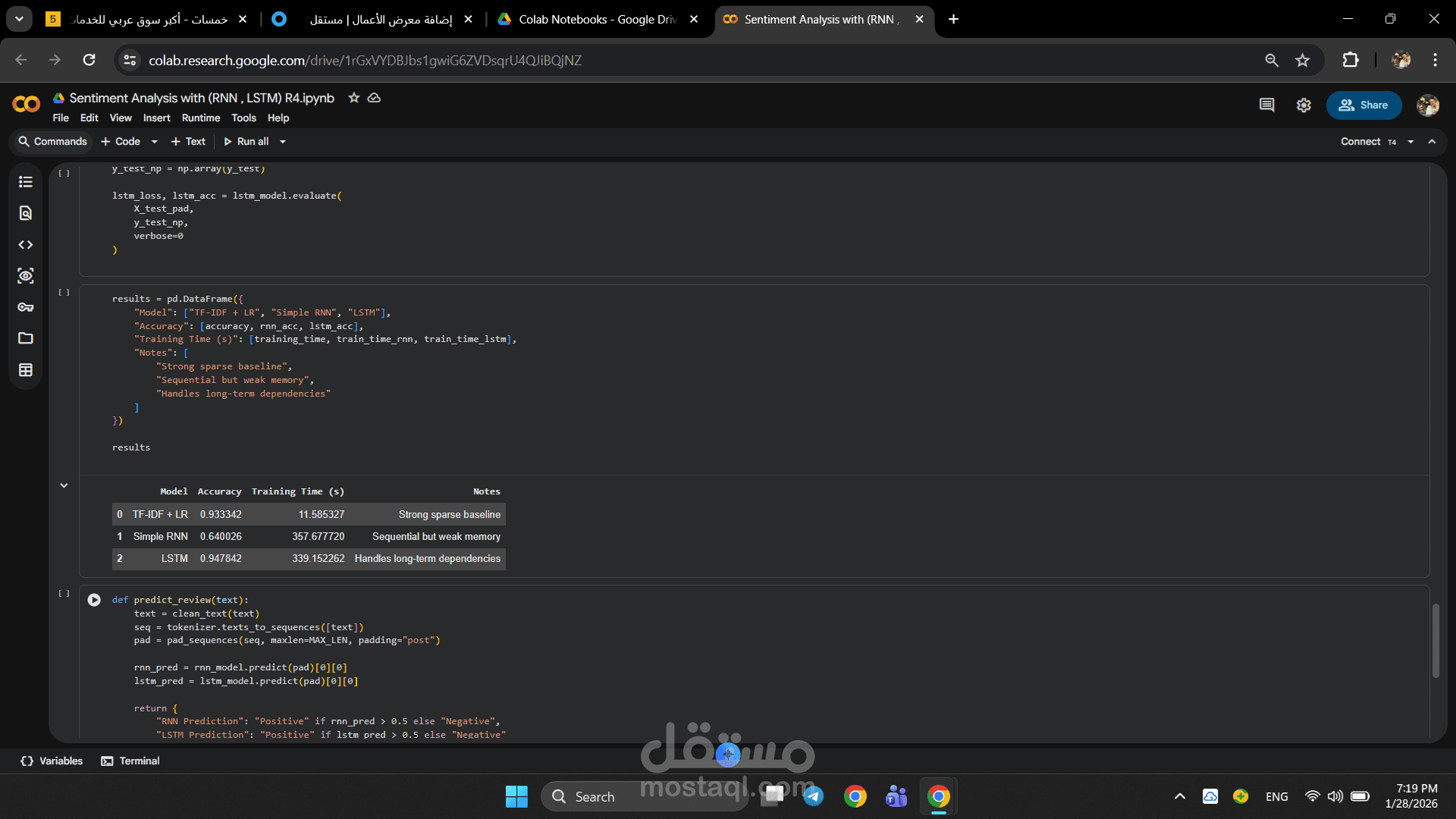Expand the Code button dropdown arrow
Screen dimensions: 1456x819
point(155,142)
